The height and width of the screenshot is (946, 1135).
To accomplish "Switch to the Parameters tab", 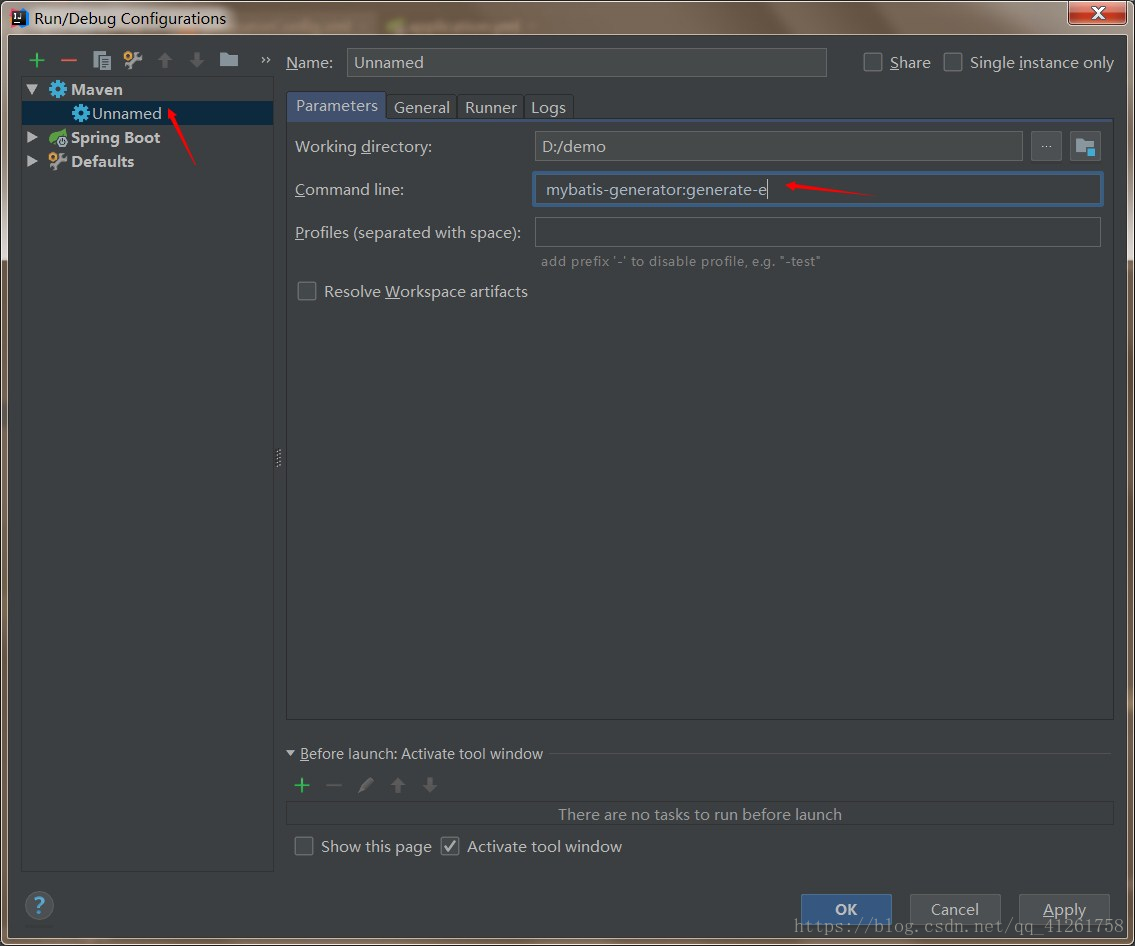I will tap(337, 106).
